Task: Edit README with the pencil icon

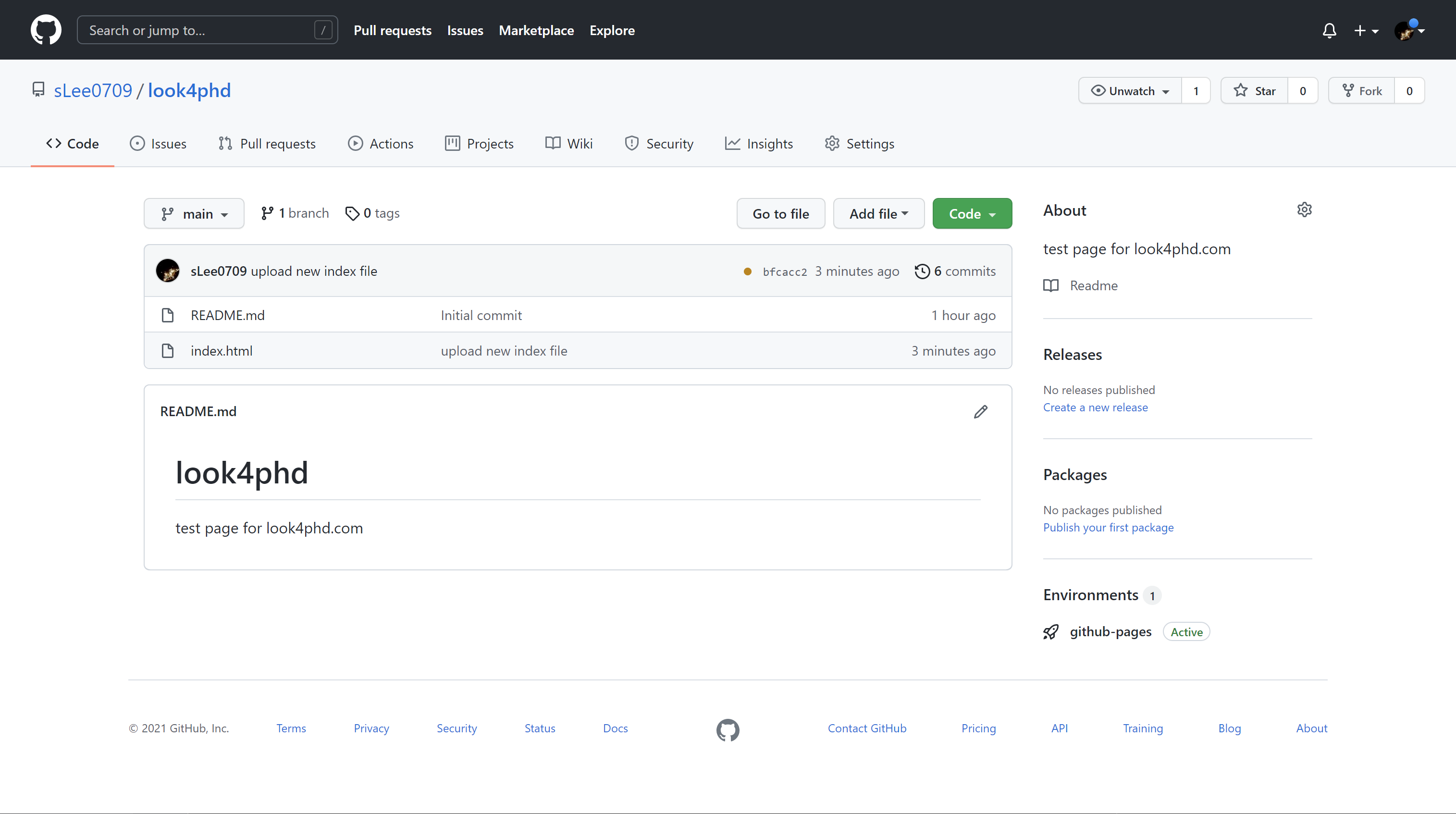Action: coord(981,411)
